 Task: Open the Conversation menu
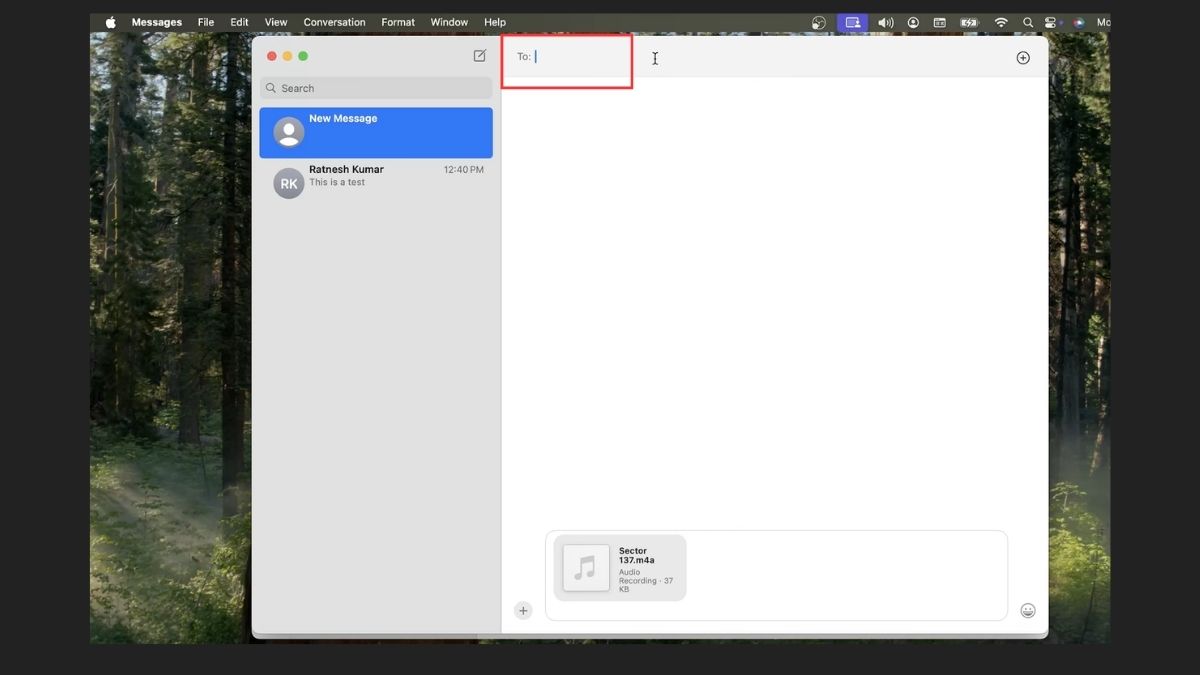(x=335, y=22)
